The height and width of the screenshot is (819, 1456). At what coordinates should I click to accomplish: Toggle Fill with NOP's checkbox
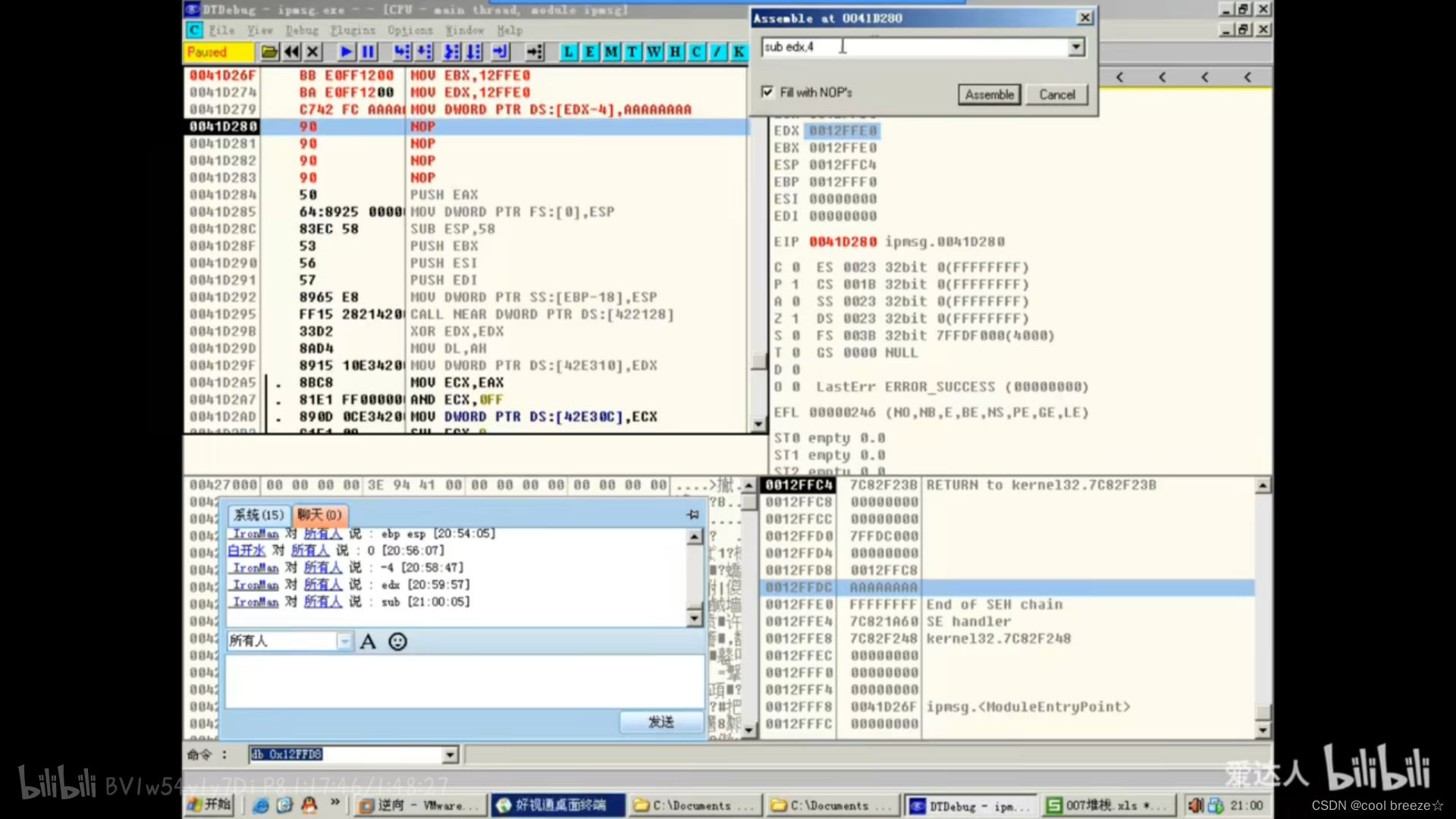pyautogui.click(x=767, y=92)
